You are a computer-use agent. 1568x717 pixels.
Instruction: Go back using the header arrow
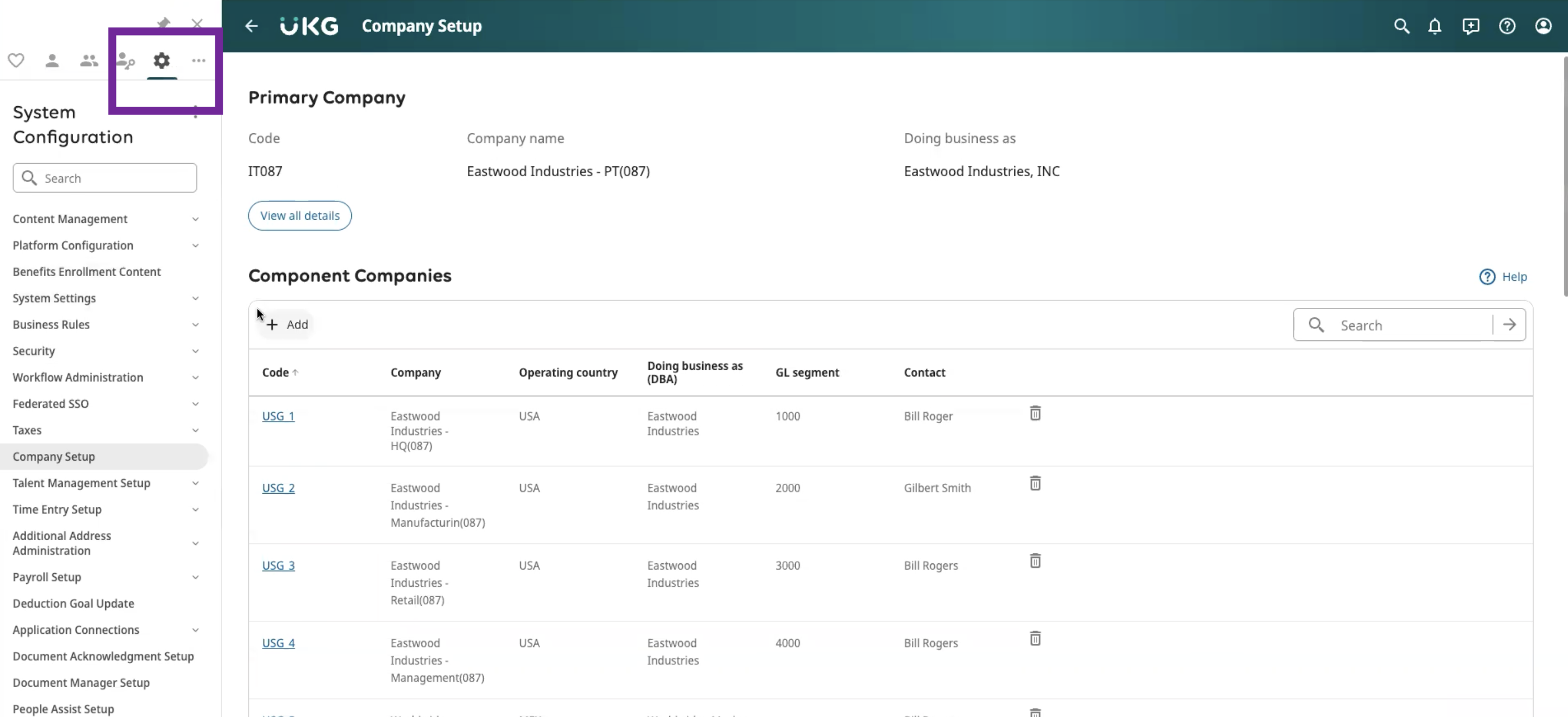coord(251,26)
